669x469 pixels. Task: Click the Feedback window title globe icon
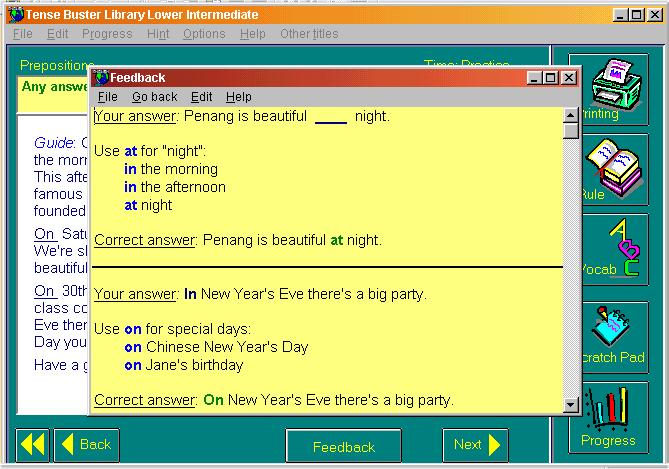(101, 77)
